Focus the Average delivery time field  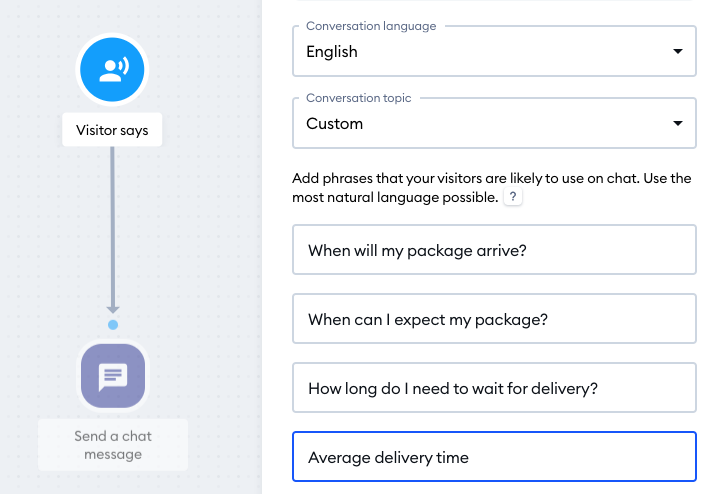tap(494, 457)
